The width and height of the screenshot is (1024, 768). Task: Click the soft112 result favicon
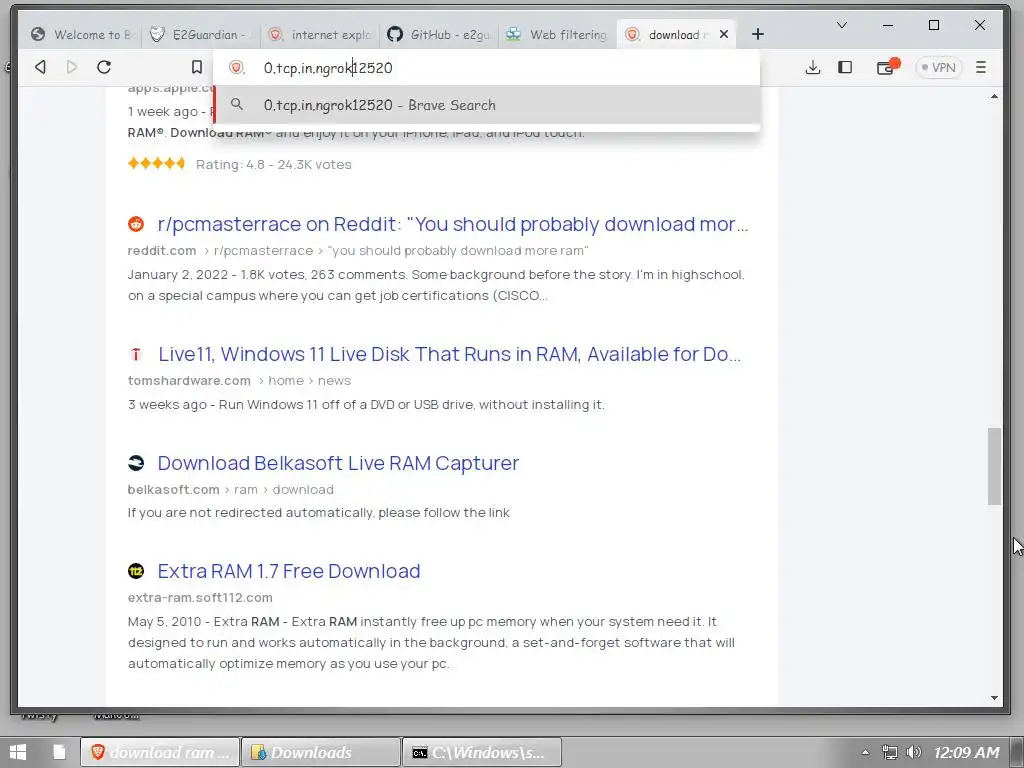(x=136, y=571)
